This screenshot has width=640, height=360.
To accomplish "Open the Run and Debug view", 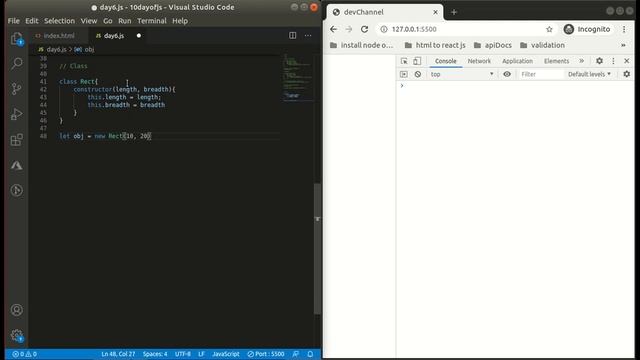I will pyautogui.click(x=16, y=114).
